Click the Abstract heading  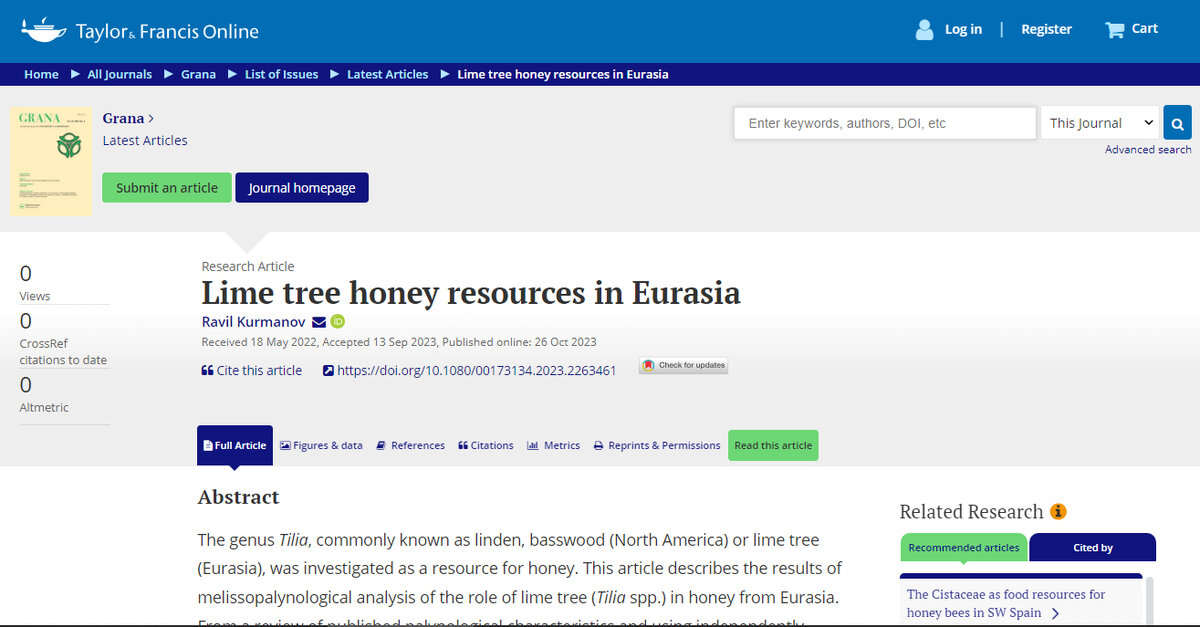[238, 497]
